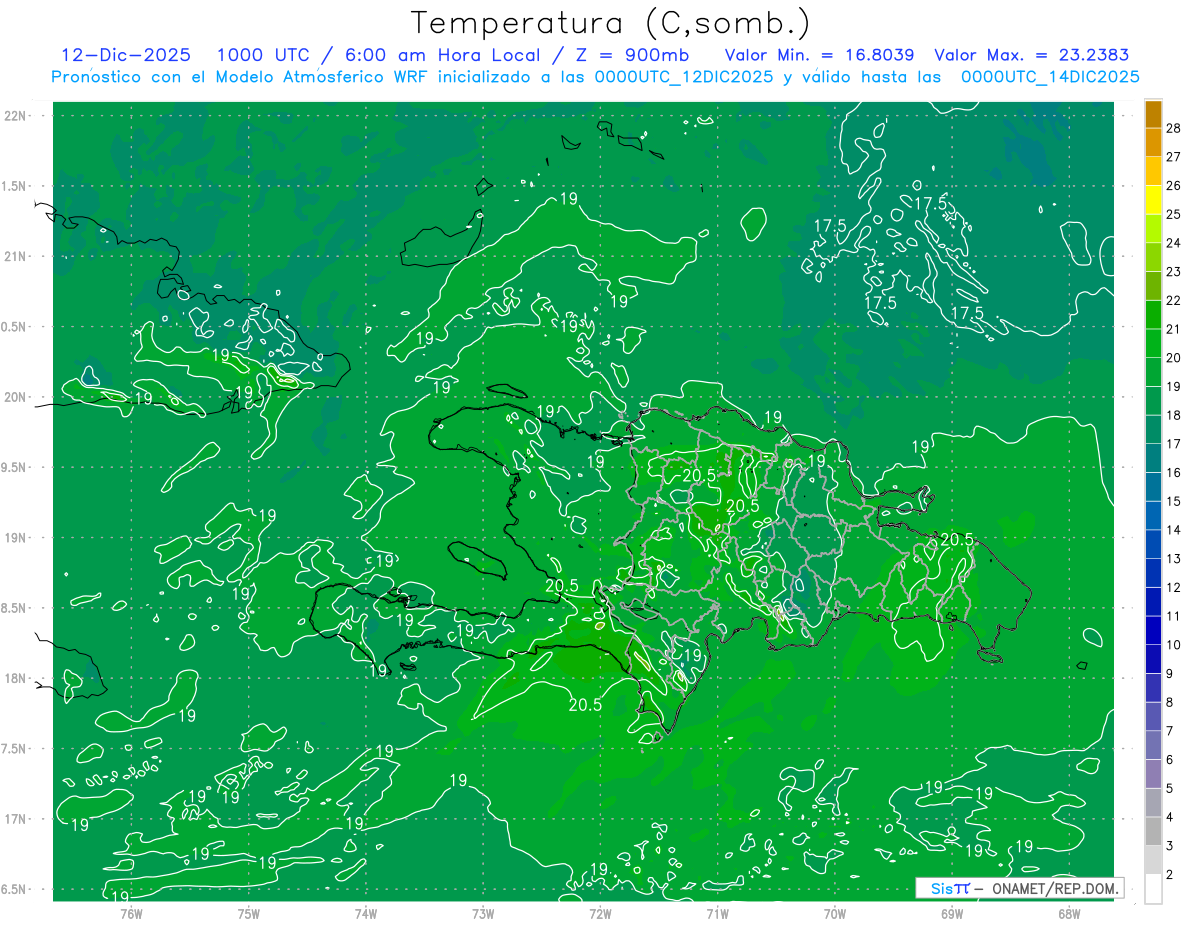Click the 19N latitude axis label
The height and width of the screenshot is (927, 1200).
[x=16, y=537]
